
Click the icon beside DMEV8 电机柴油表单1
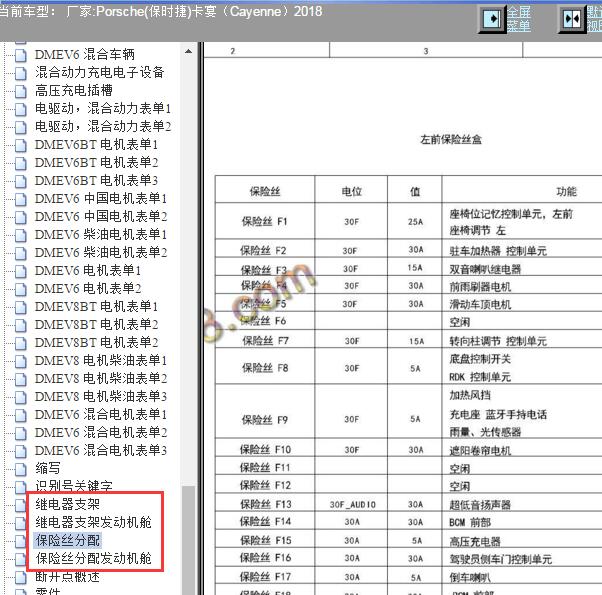tap(21, 361)
